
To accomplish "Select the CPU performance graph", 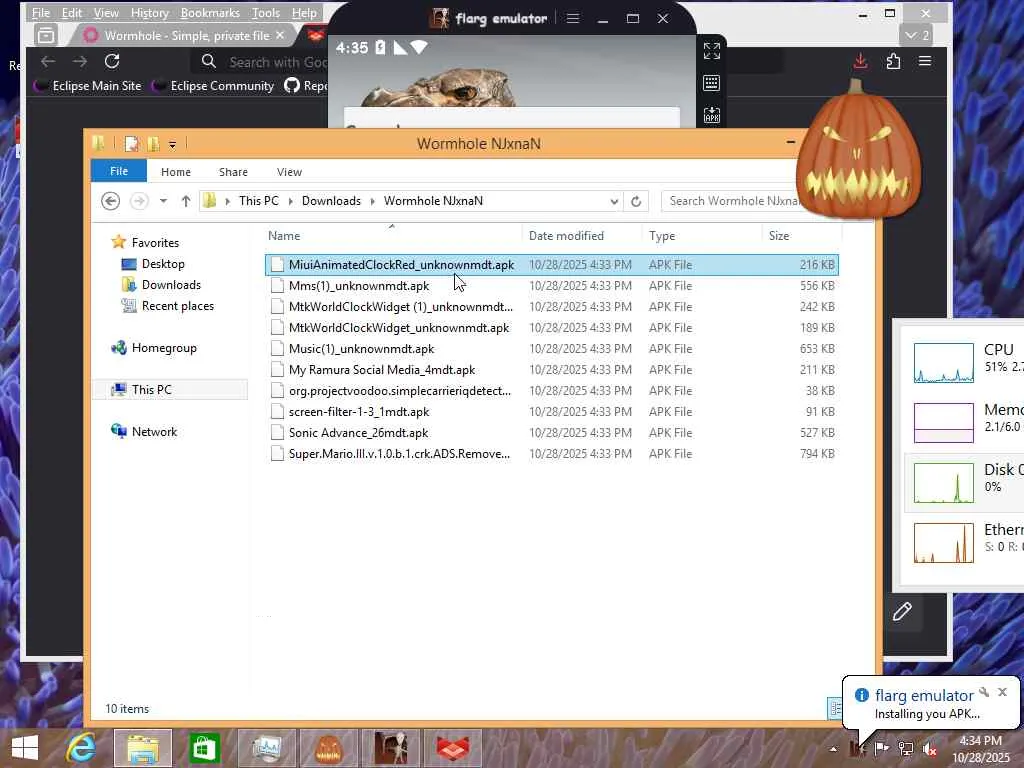I will point(944,362).
